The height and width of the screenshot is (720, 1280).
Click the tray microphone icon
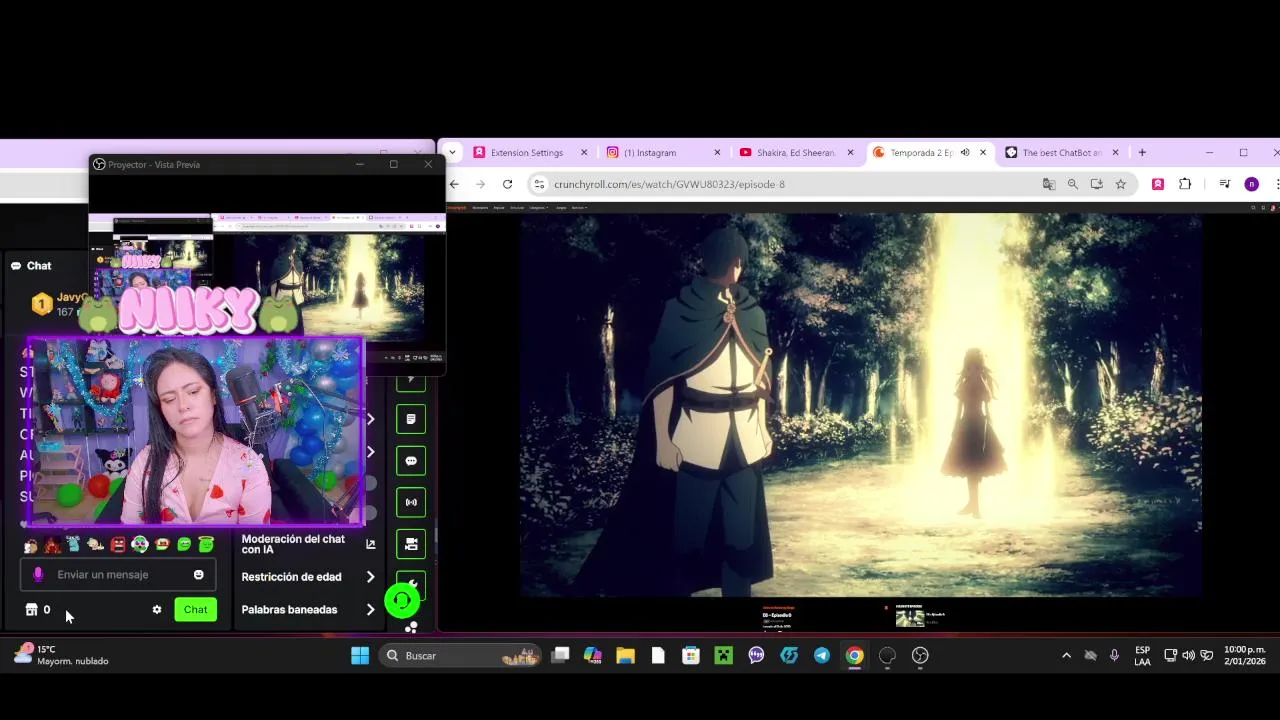point(1114,656)
